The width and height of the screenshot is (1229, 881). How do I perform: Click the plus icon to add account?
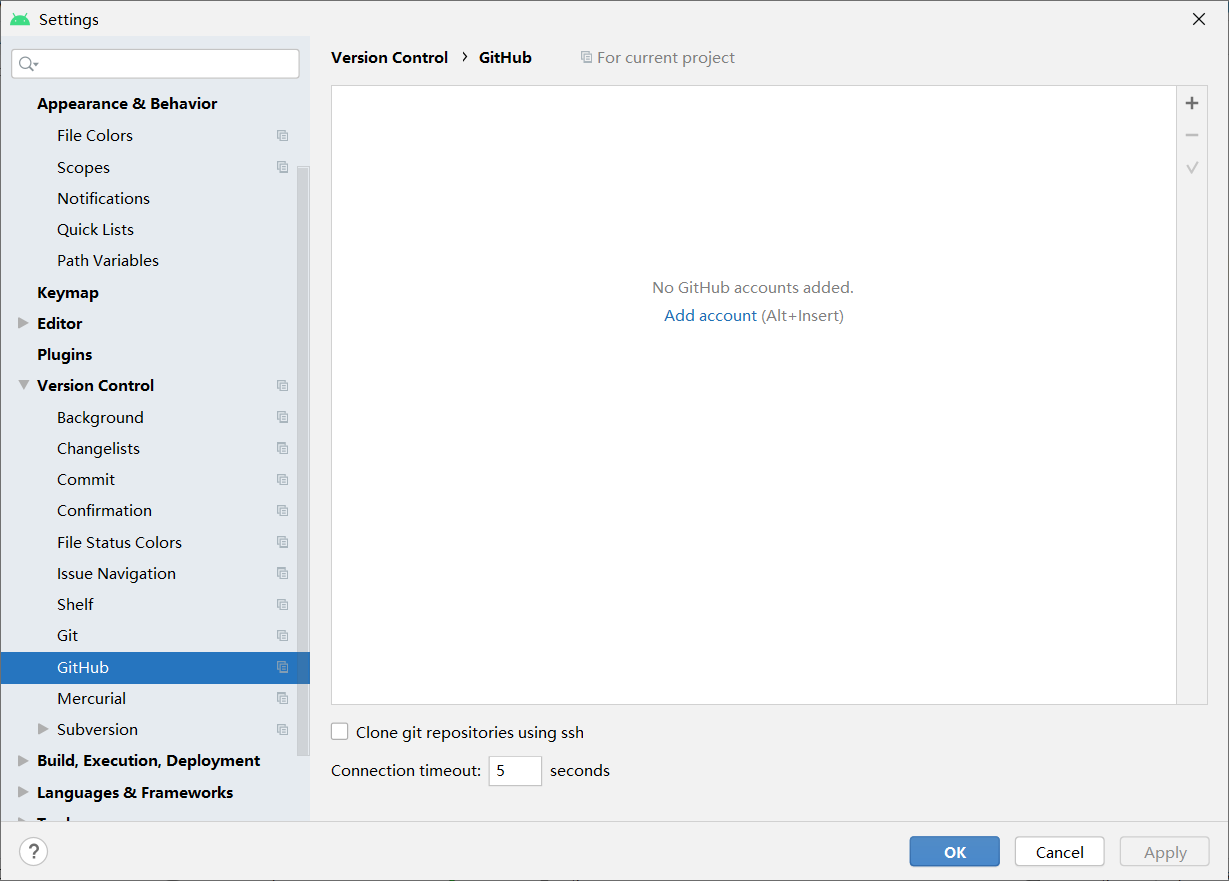1192,103
